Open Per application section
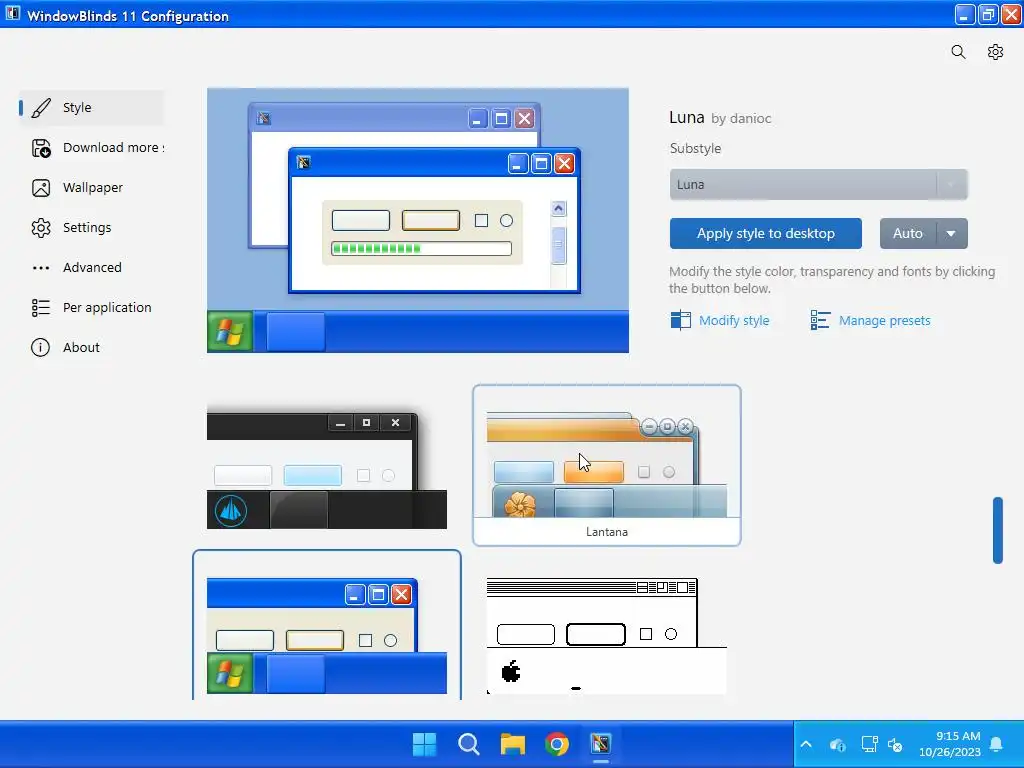Screen dimensions: 1024x768 pyautogui.click(x=91, y=308)
